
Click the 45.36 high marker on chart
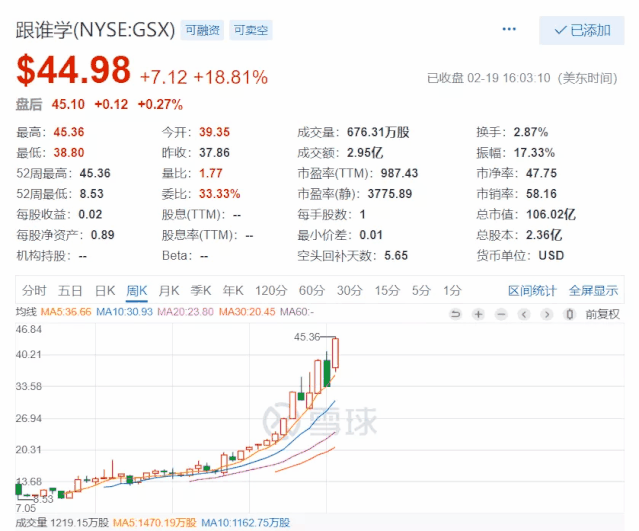coord(307,337)
